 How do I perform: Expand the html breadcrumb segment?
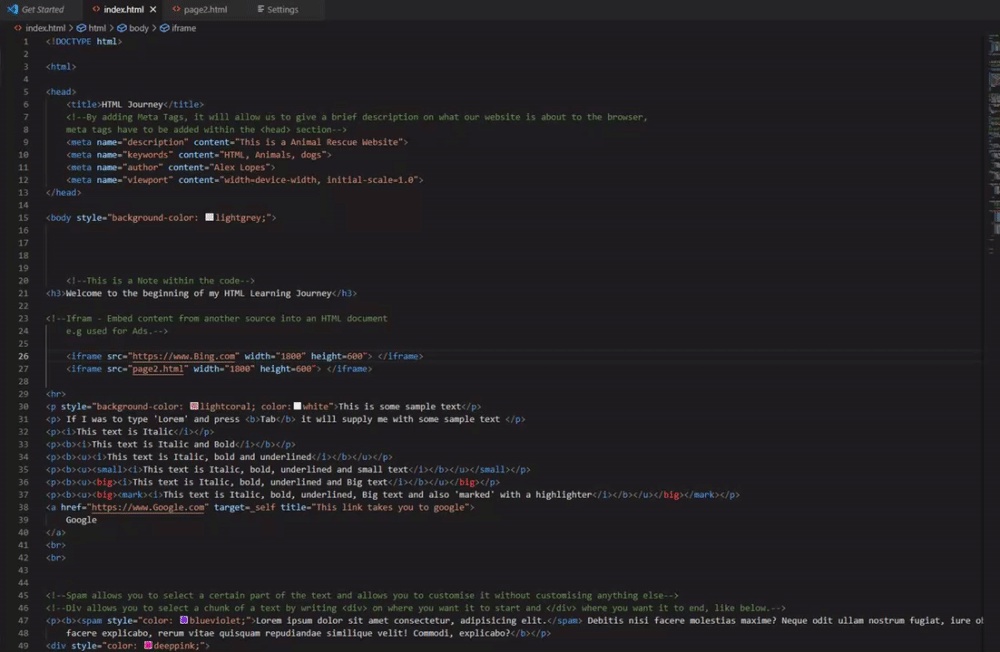click(x=97, y=28)
